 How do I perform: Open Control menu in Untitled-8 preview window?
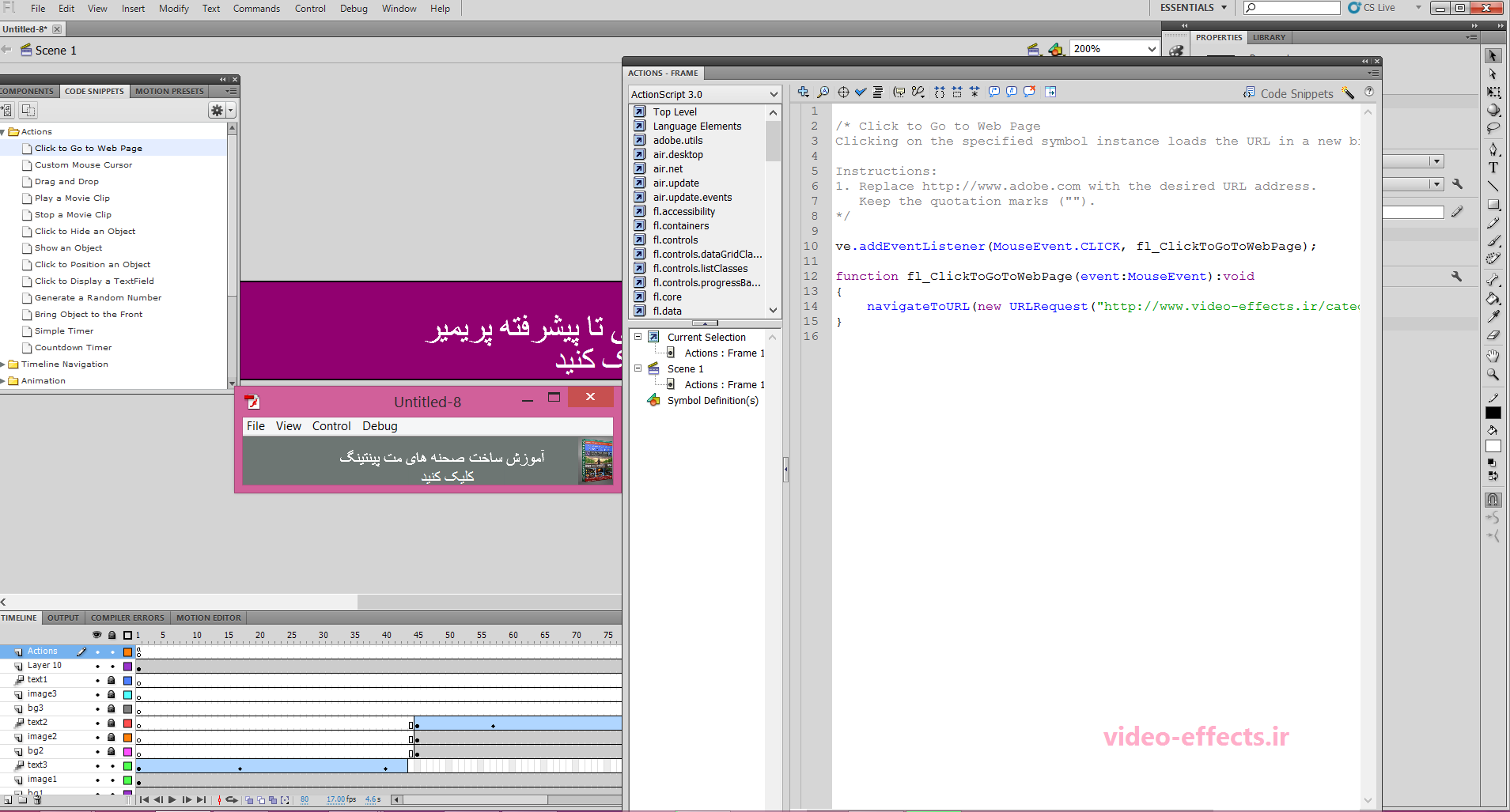click(331, 426)
